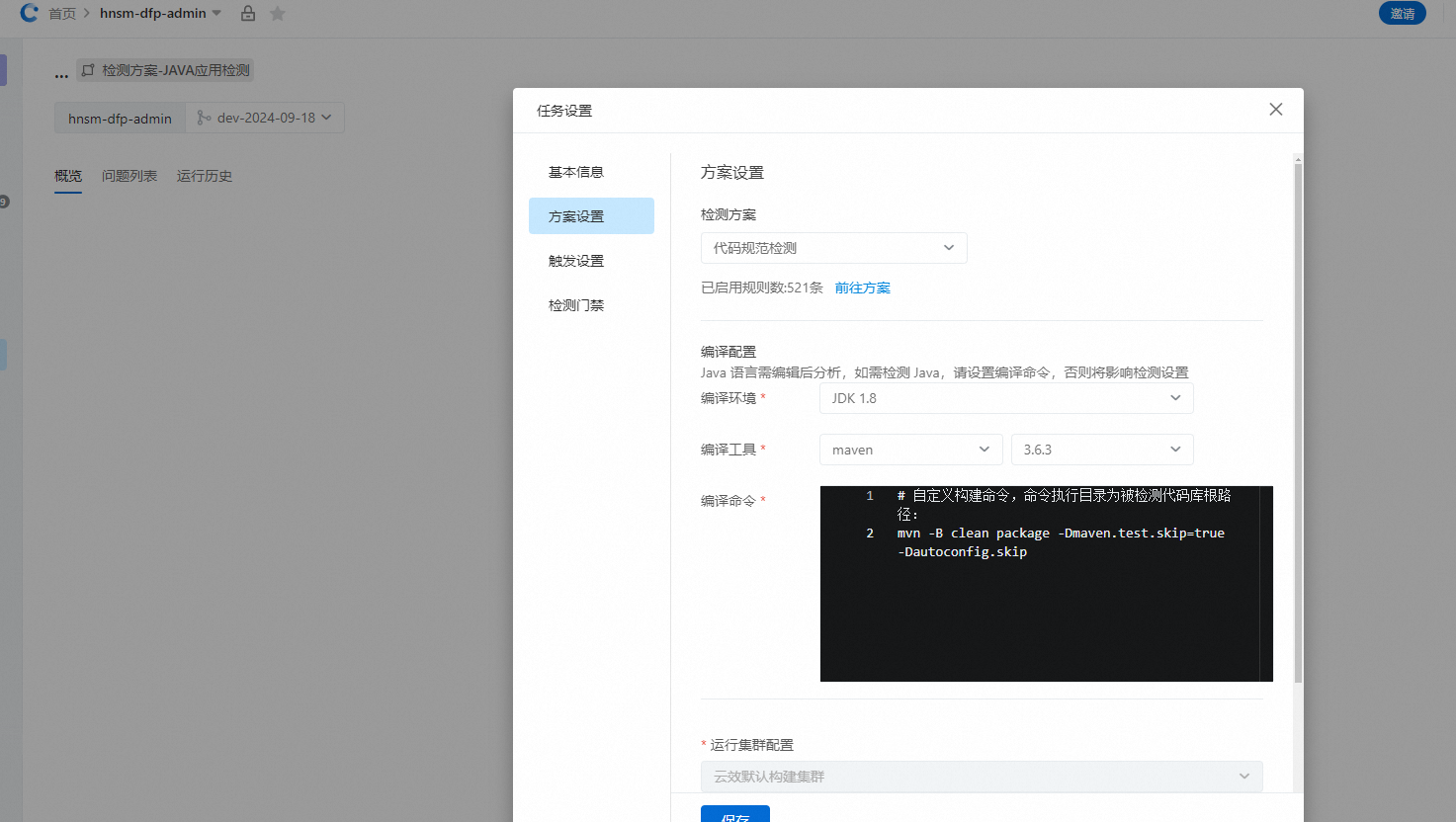Open the JDK 1.8 compile environment dropdown
This screenshot has height=822, width=1456.
[x=1006, y=398]
